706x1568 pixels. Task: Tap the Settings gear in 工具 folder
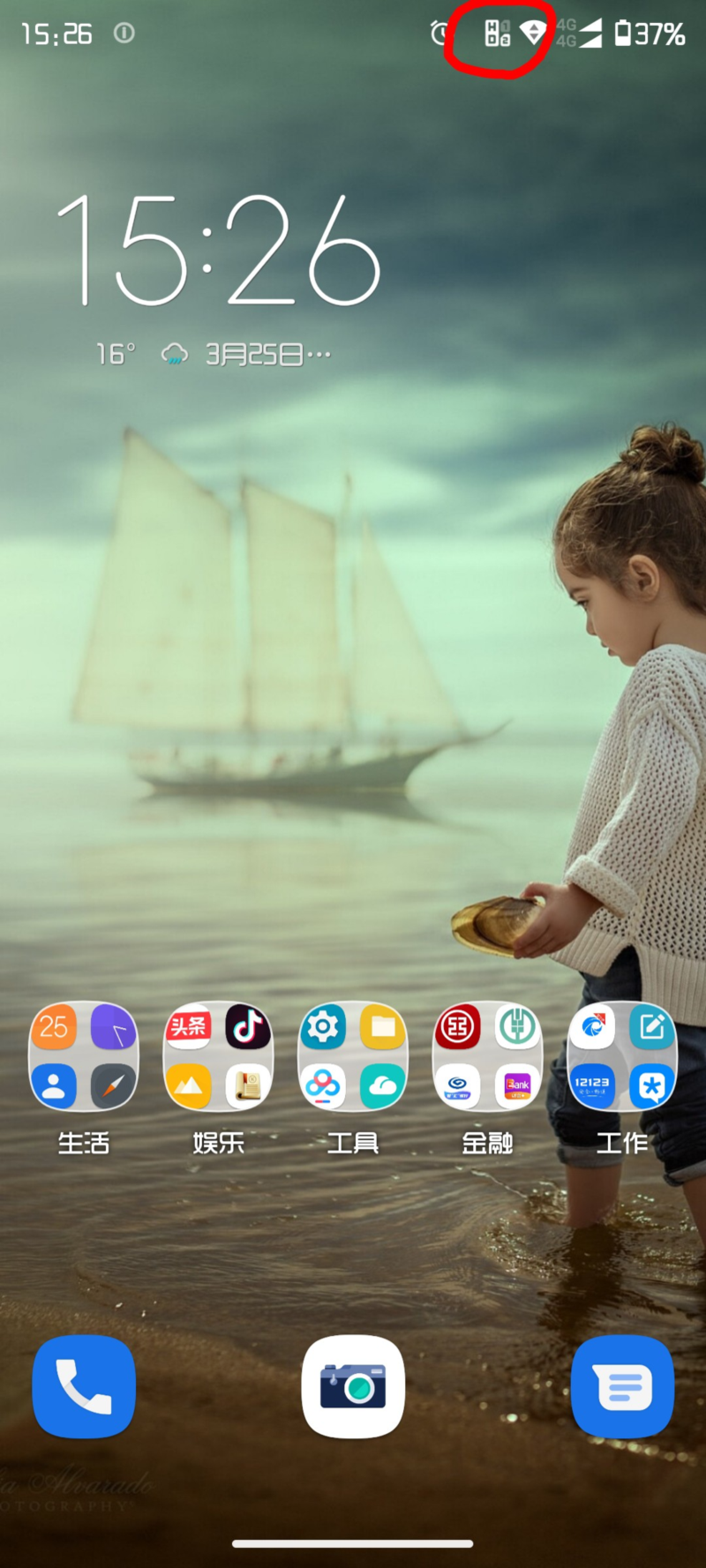tap(323, 1026)
